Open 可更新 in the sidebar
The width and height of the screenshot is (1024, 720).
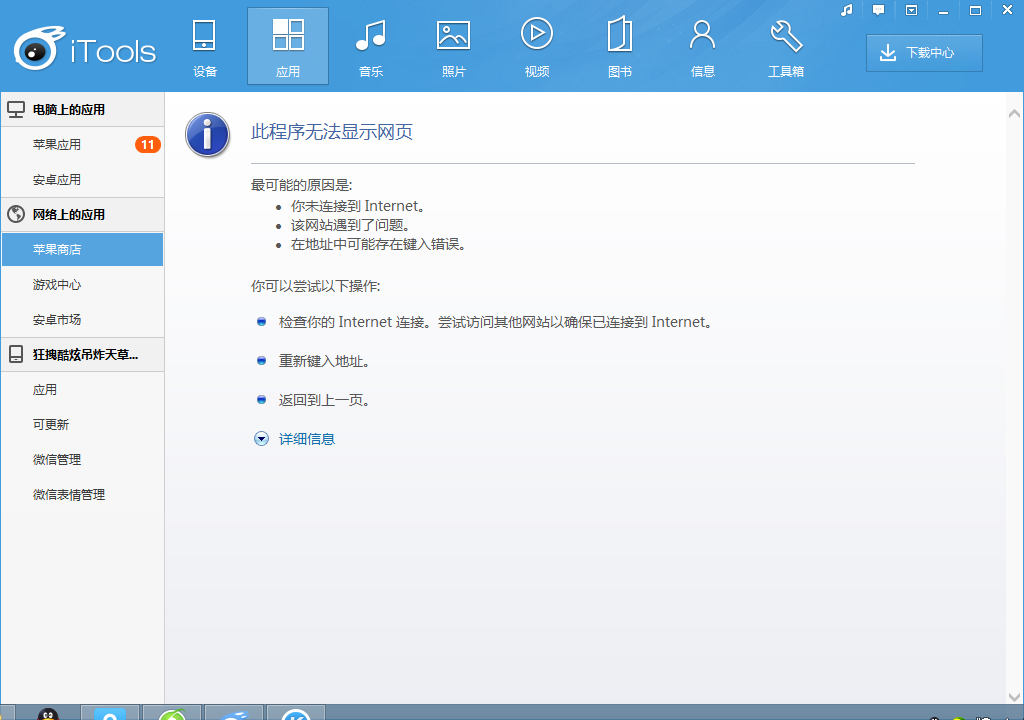82,425
